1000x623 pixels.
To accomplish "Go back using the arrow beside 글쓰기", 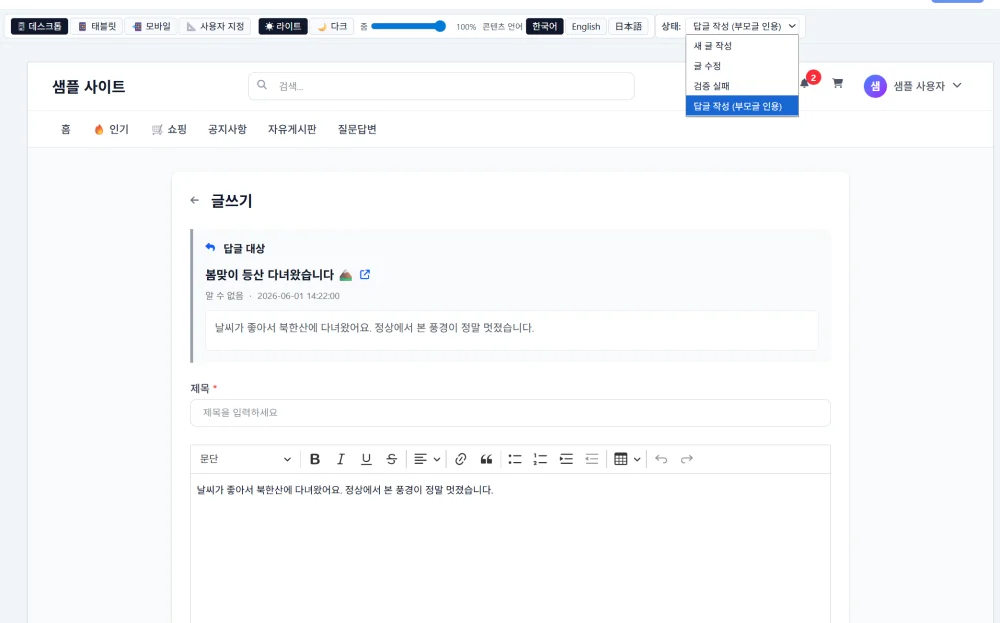I will (195, 200).
